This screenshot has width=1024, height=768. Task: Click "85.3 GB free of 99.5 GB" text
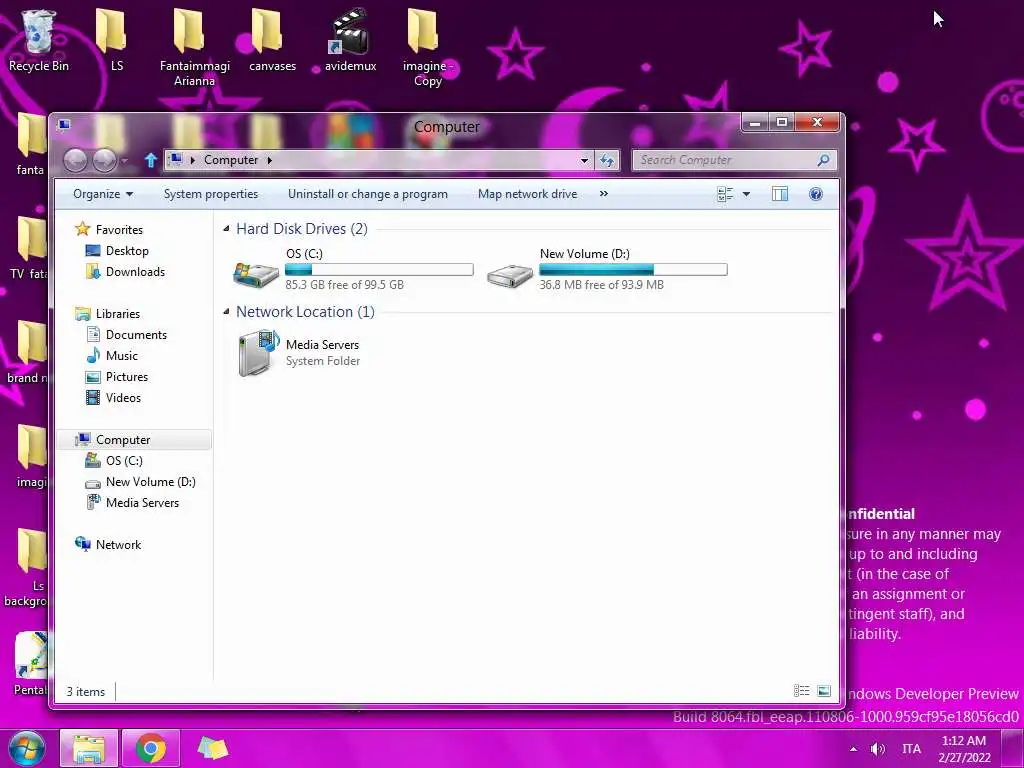click(x=344, y=285)
